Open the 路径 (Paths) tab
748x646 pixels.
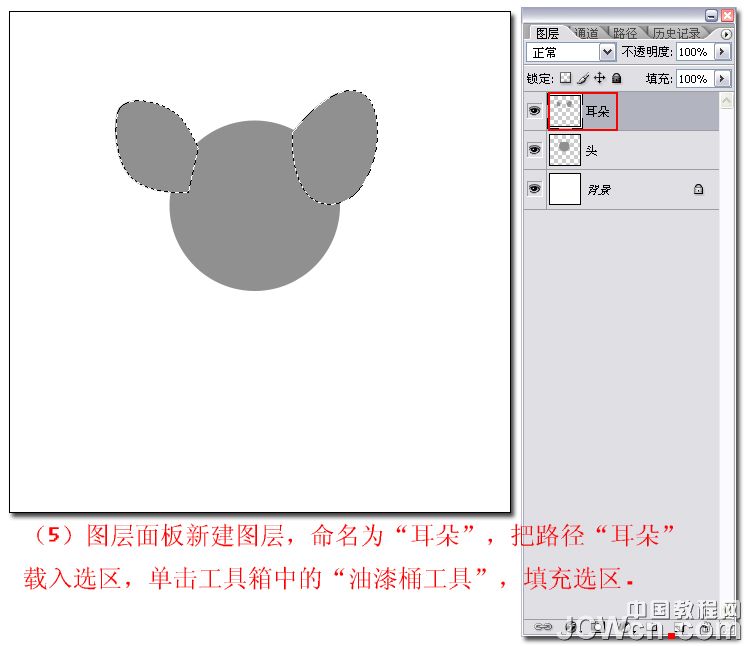point(625,33)
